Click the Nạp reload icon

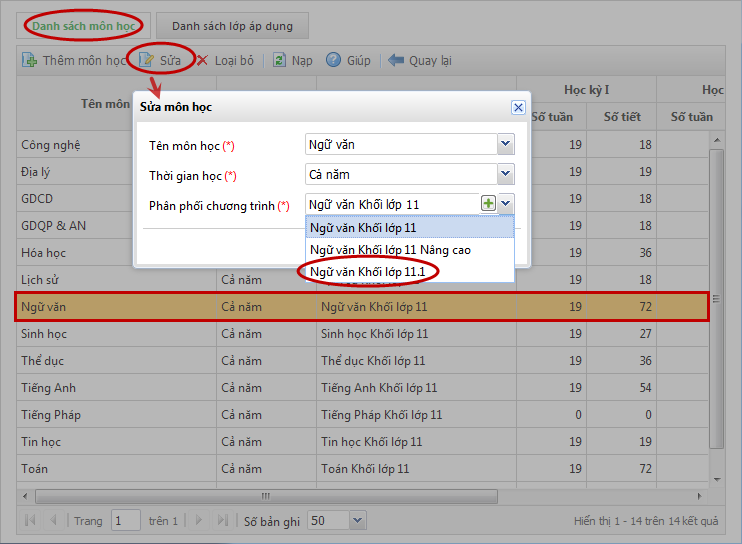(x=279, y=60)
